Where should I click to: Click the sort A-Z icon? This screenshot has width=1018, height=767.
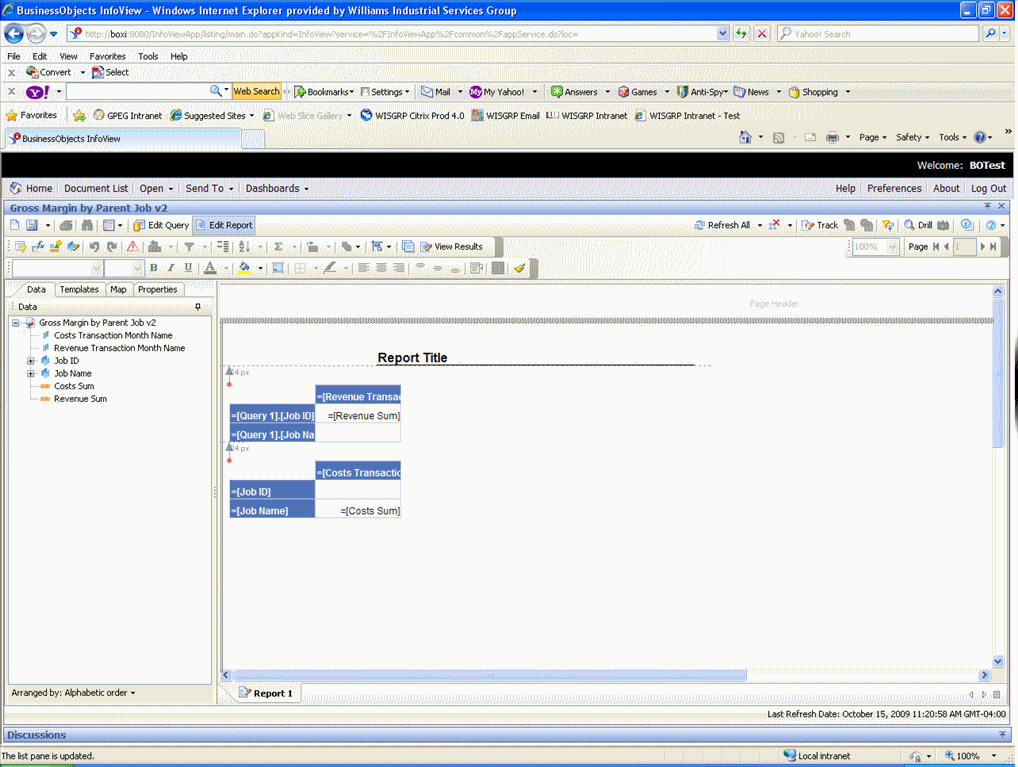244,247
